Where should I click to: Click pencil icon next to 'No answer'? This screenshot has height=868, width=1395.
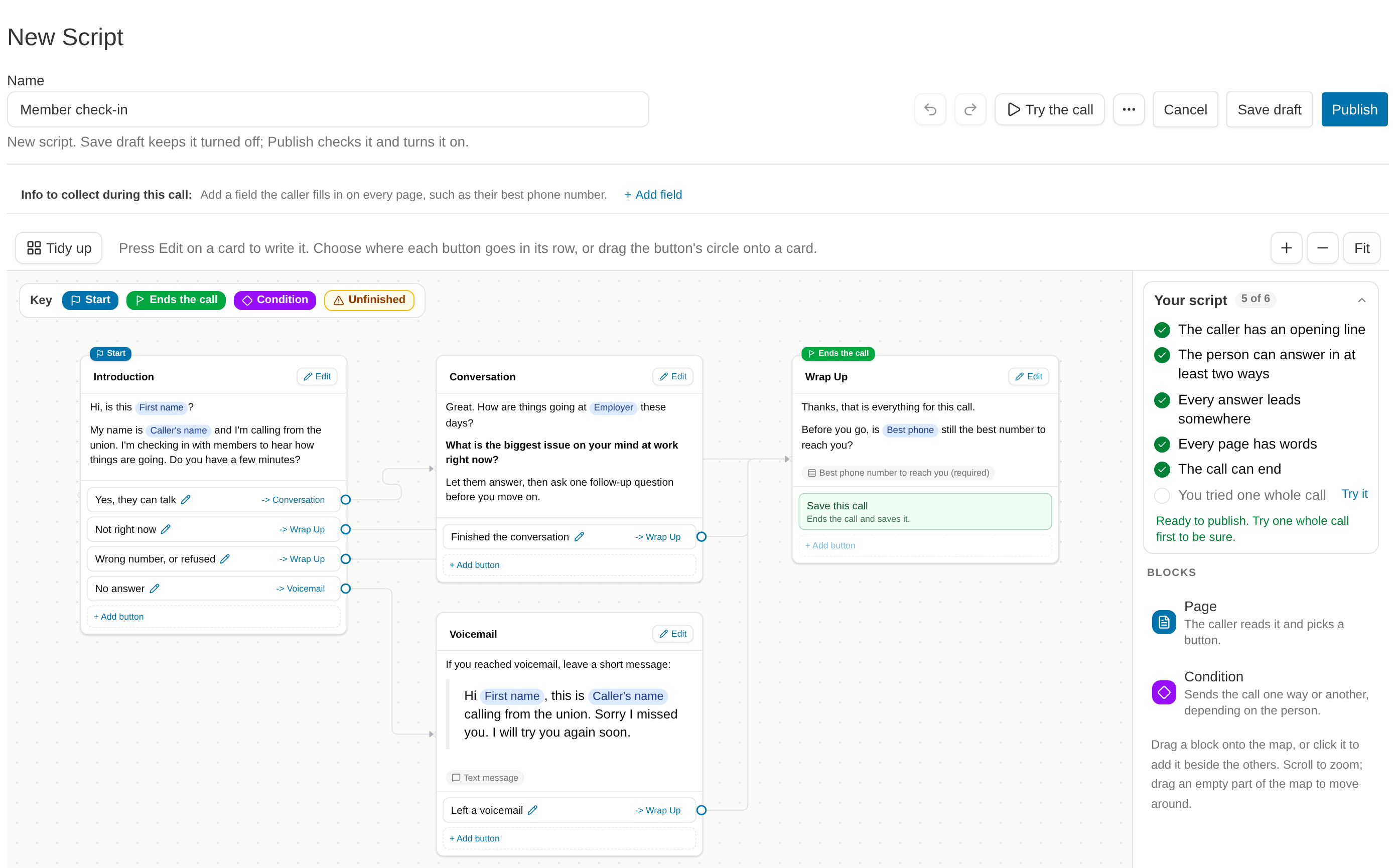pyautogui.click(x=155, y=589)
